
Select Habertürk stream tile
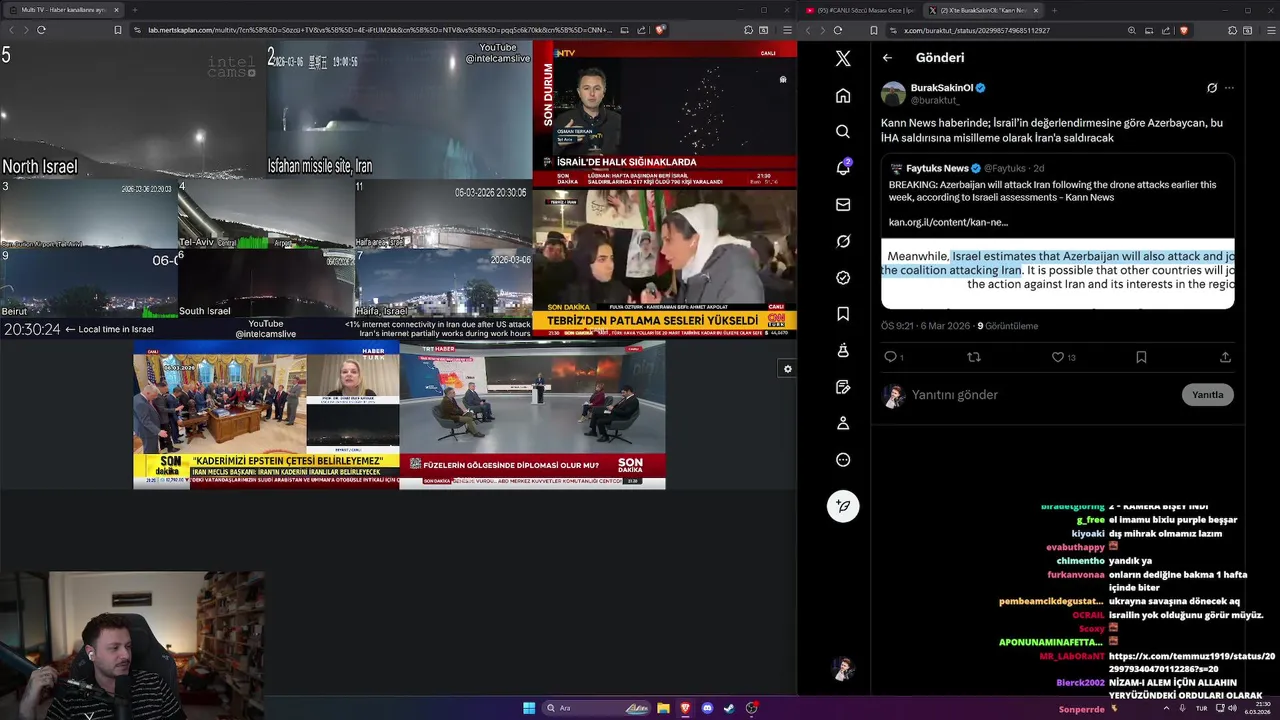(x=266, y=415)
